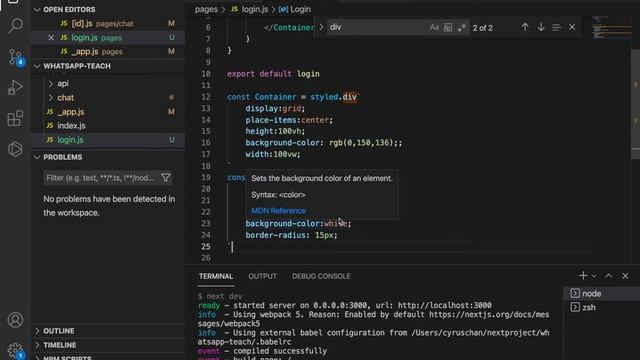Close the terminal panel

click(625, 276)
